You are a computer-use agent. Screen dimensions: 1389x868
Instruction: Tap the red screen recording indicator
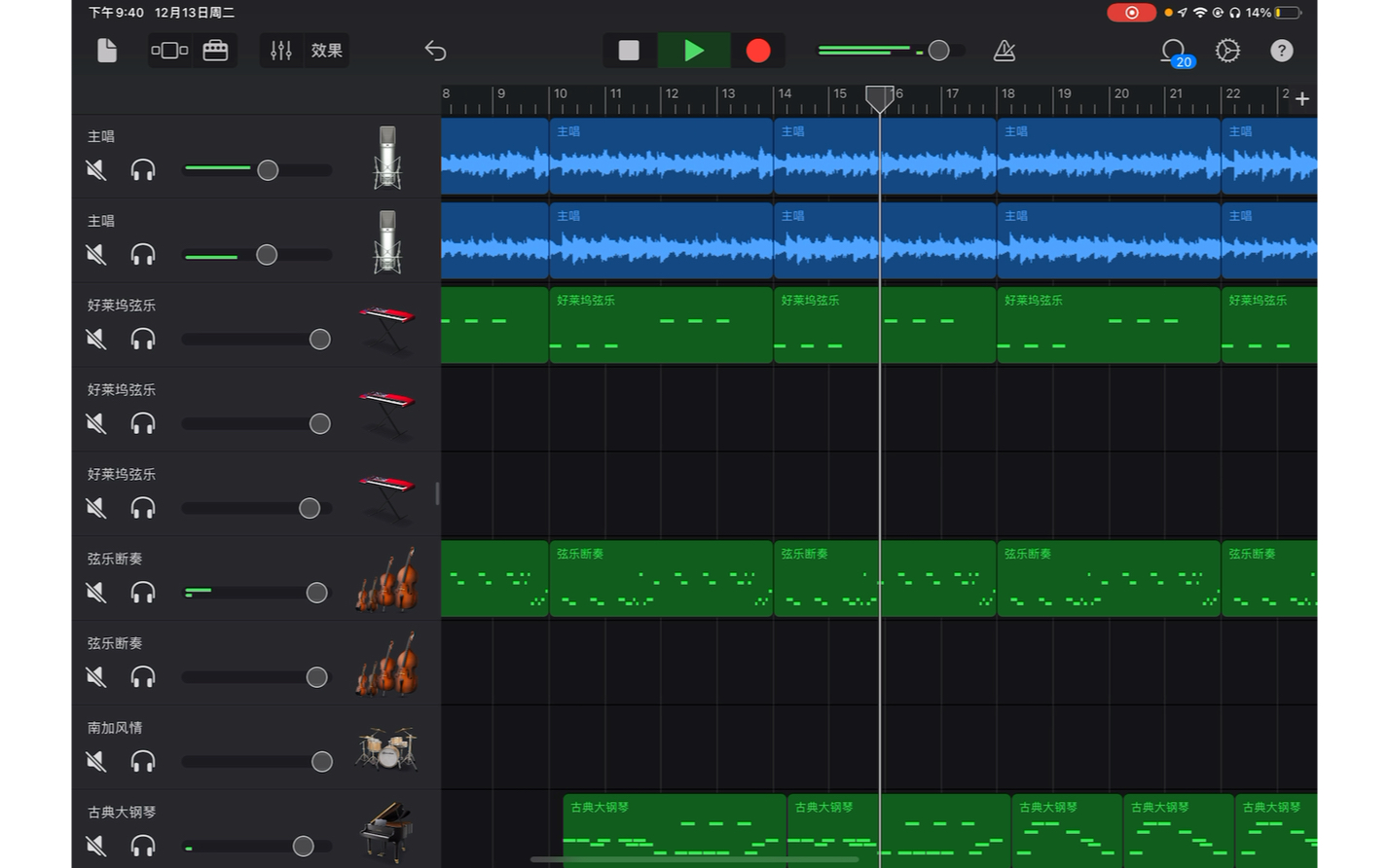point(1131,13)
